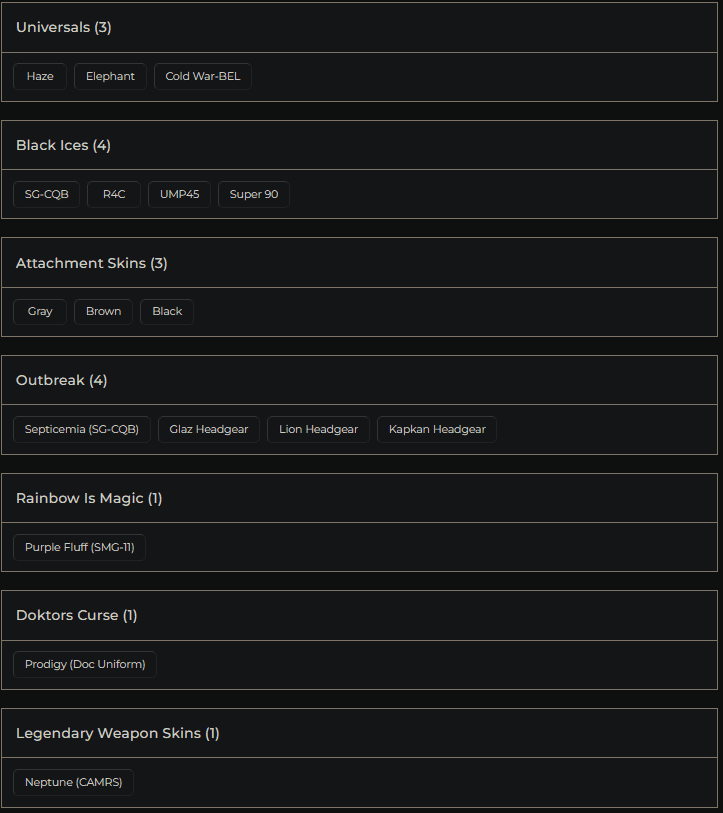Select the Elephant universal tag
The height and width of the screenshot is (813, 723).
[110, 77]
